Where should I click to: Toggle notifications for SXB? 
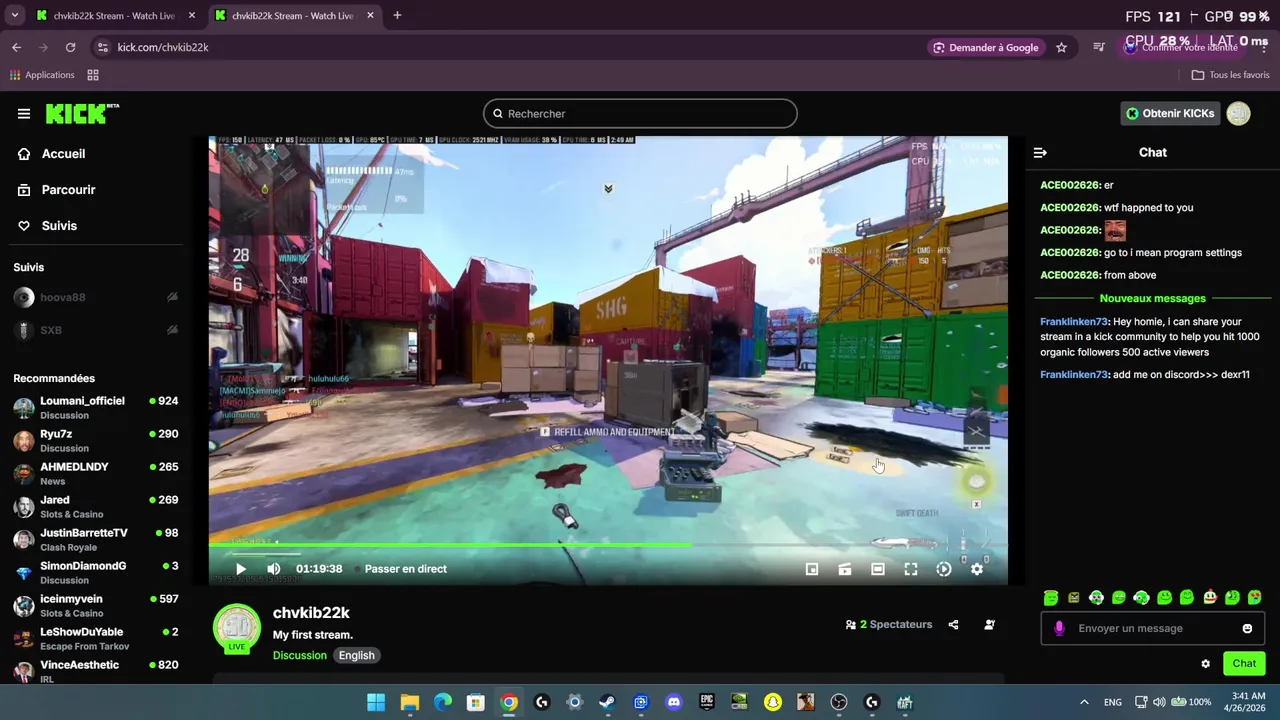tap(172, 330)
